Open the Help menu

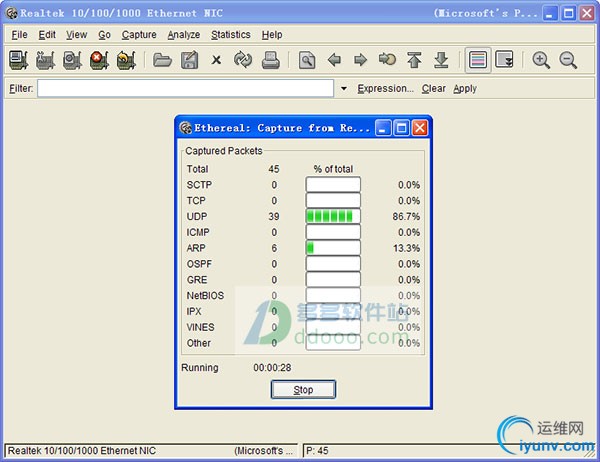(272, 35)
